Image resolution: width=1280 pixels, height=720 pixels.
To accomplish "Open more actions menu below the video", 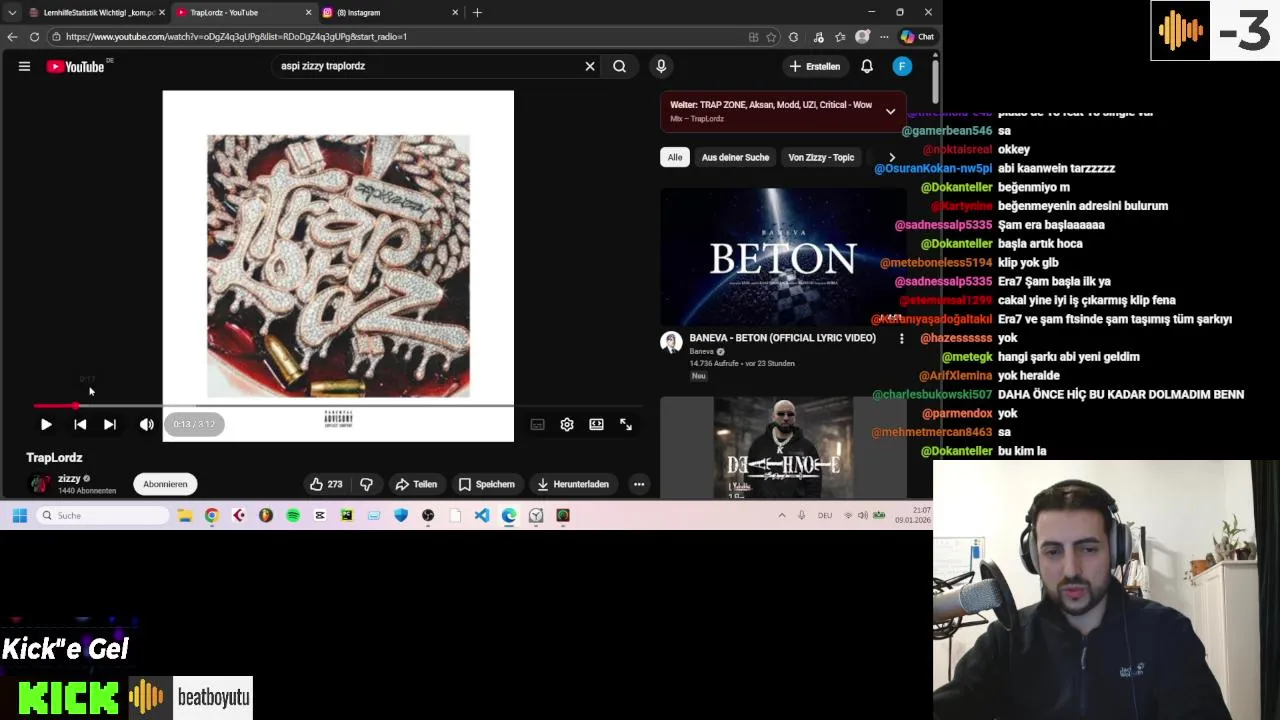I will [639, 484].
